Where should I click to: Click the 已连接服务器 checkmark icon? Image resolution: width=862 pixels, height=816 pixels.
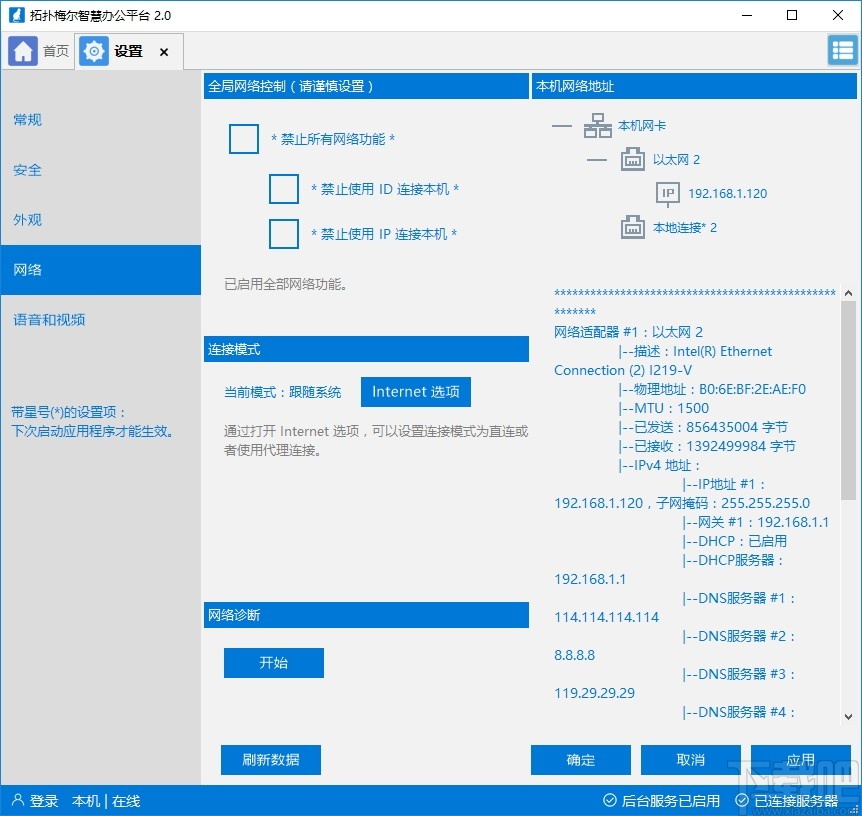click(741, 800)
